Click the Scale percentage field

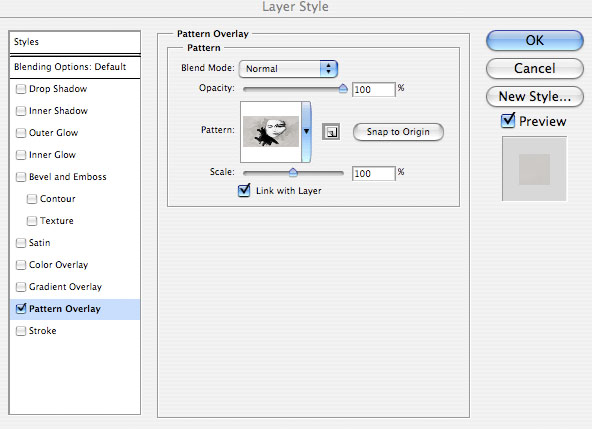[373, 173]
